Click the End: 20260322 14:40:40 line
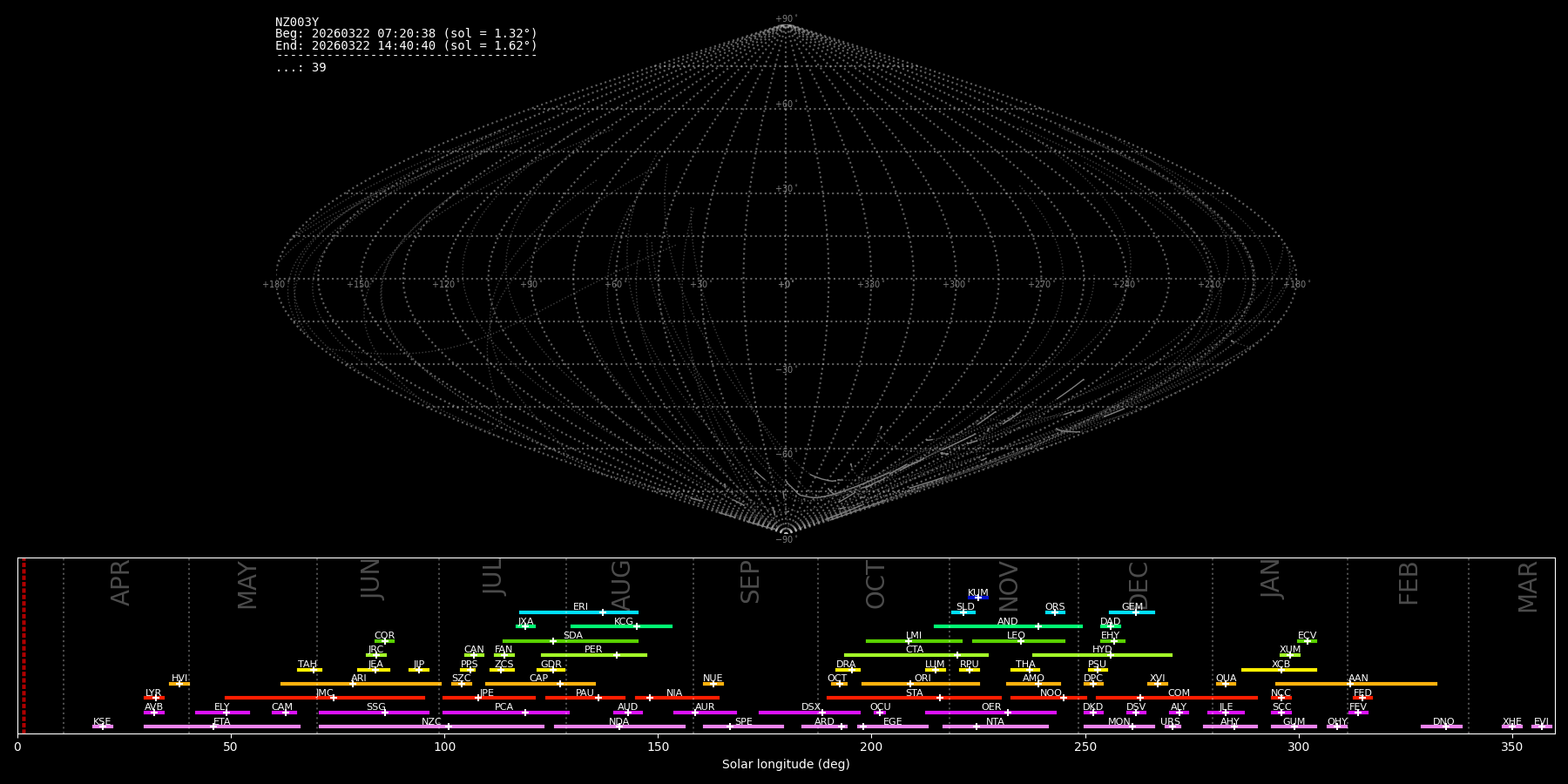 tap(406, 46)
